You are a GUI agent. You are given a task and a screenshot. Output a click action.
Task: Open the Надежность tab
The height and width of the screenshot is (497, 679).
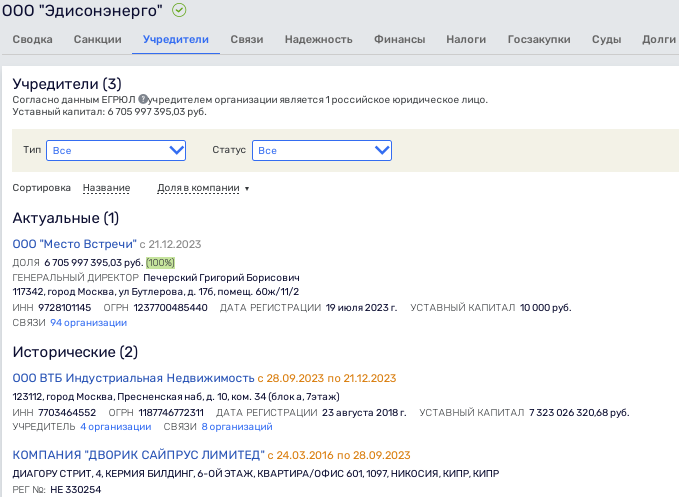pyautogui.click(x=318, y=39)
